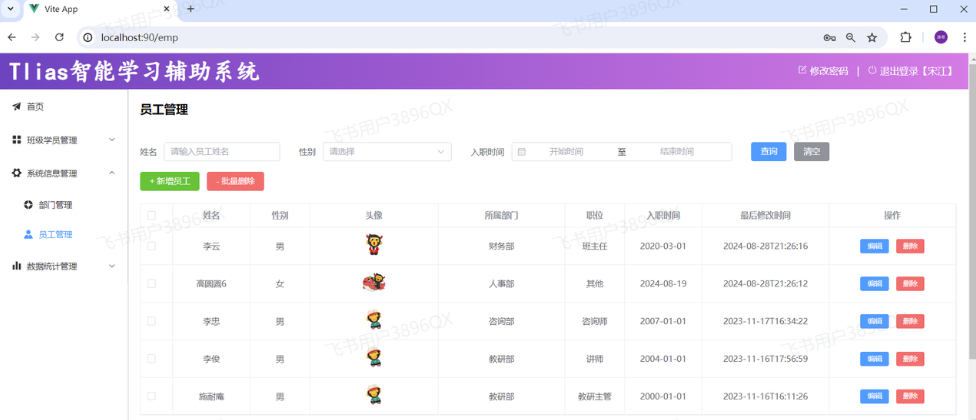Open browser extensions puzzle icon

point(906,37)
